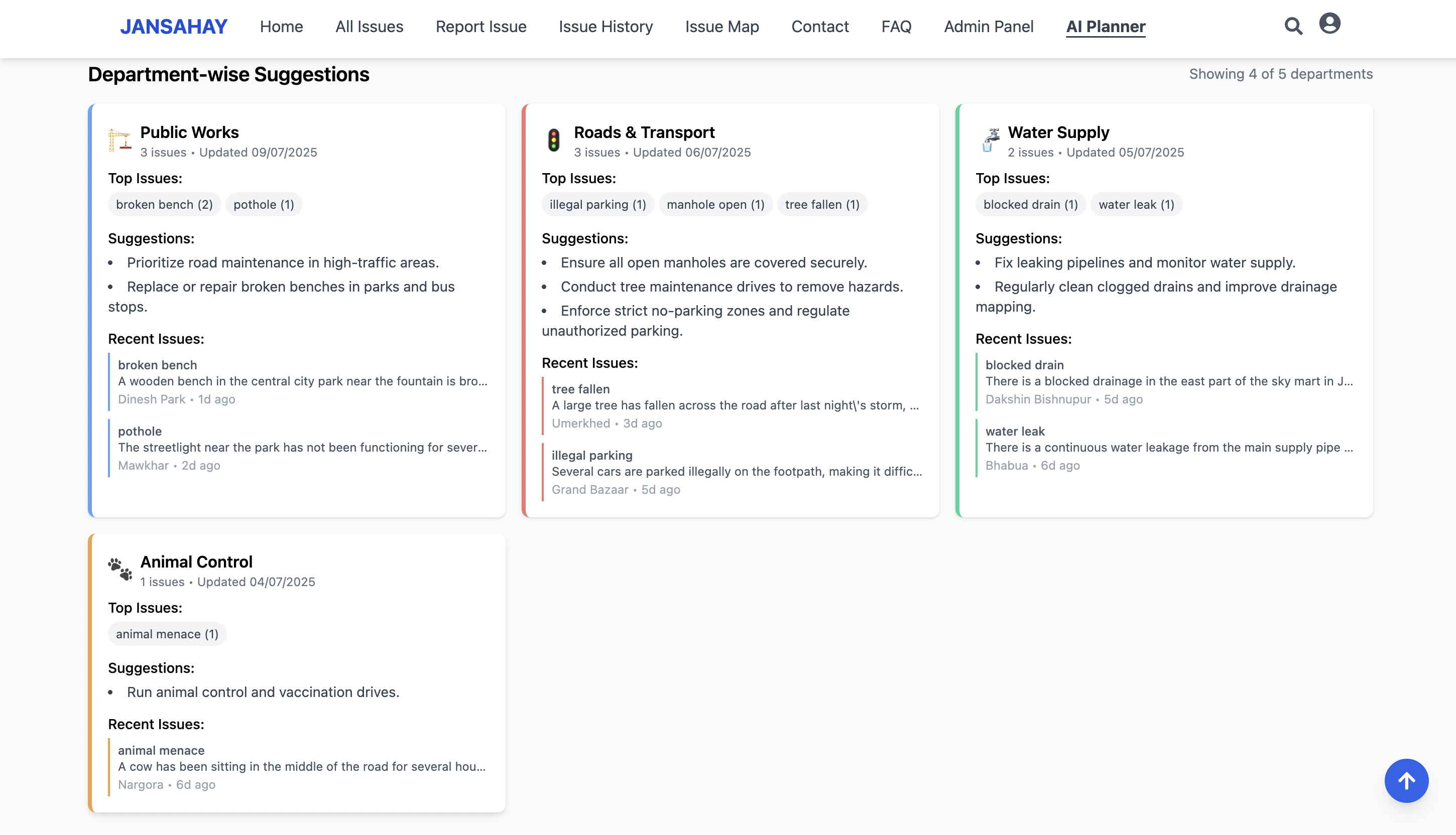Open the Report Issue page
Viewport: 1456px width, 835px height.
[481, 27]
